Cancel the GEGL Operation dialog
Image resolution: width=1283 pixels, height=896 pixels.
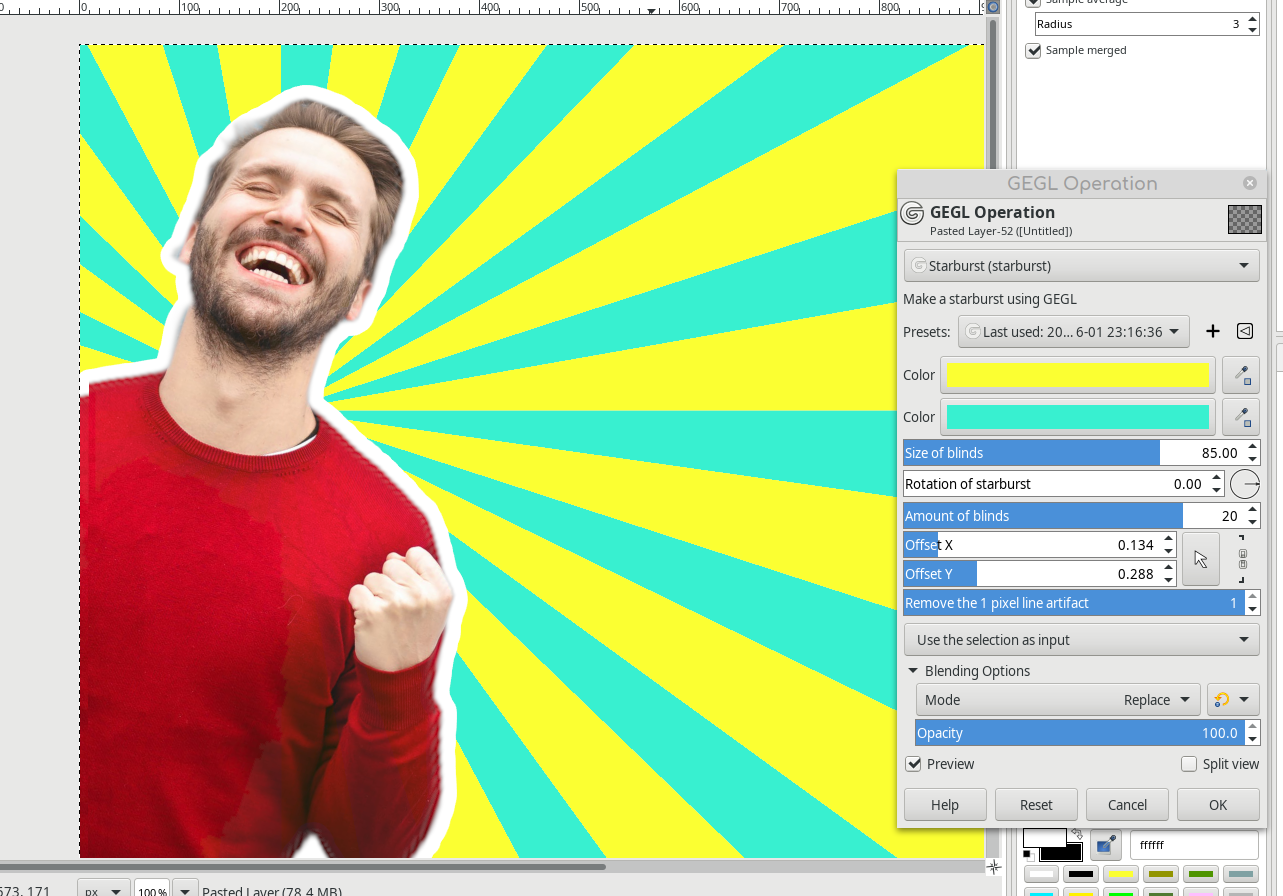[1127, 805]
